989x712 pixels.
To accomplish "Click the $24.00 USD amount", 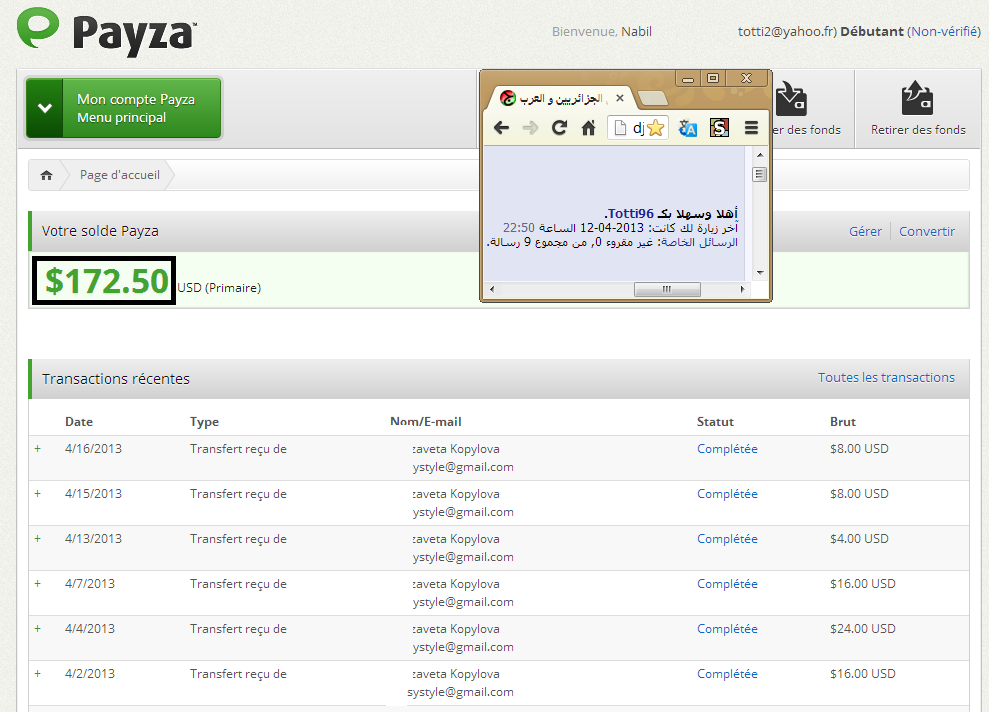I will [x=863, y=629].
